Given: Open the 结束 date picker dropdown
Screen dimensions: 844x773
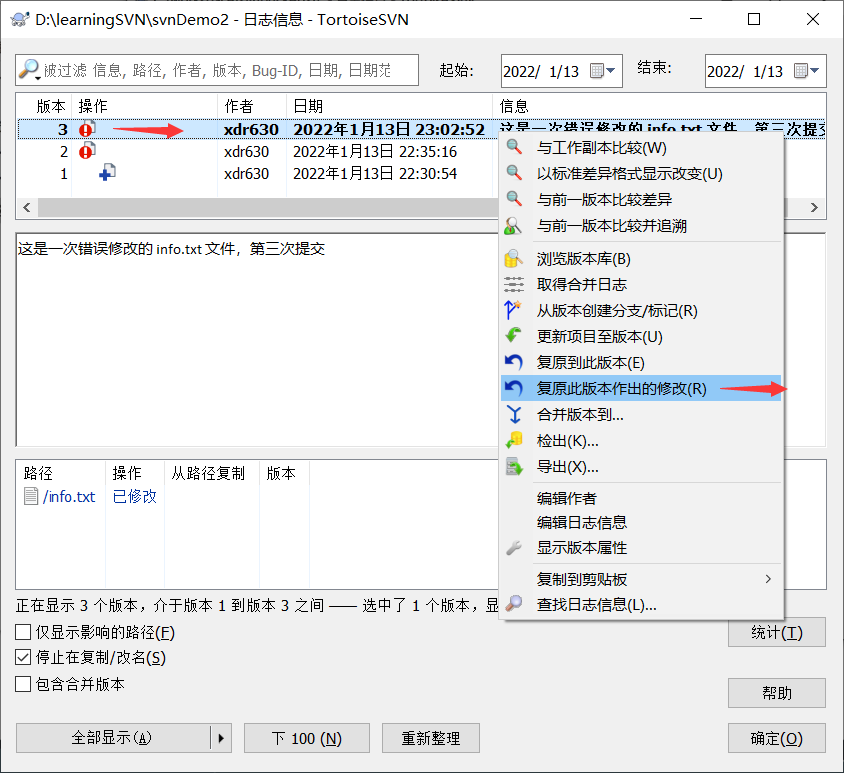Looking at the screenshot, I should (x=813, y=69).
